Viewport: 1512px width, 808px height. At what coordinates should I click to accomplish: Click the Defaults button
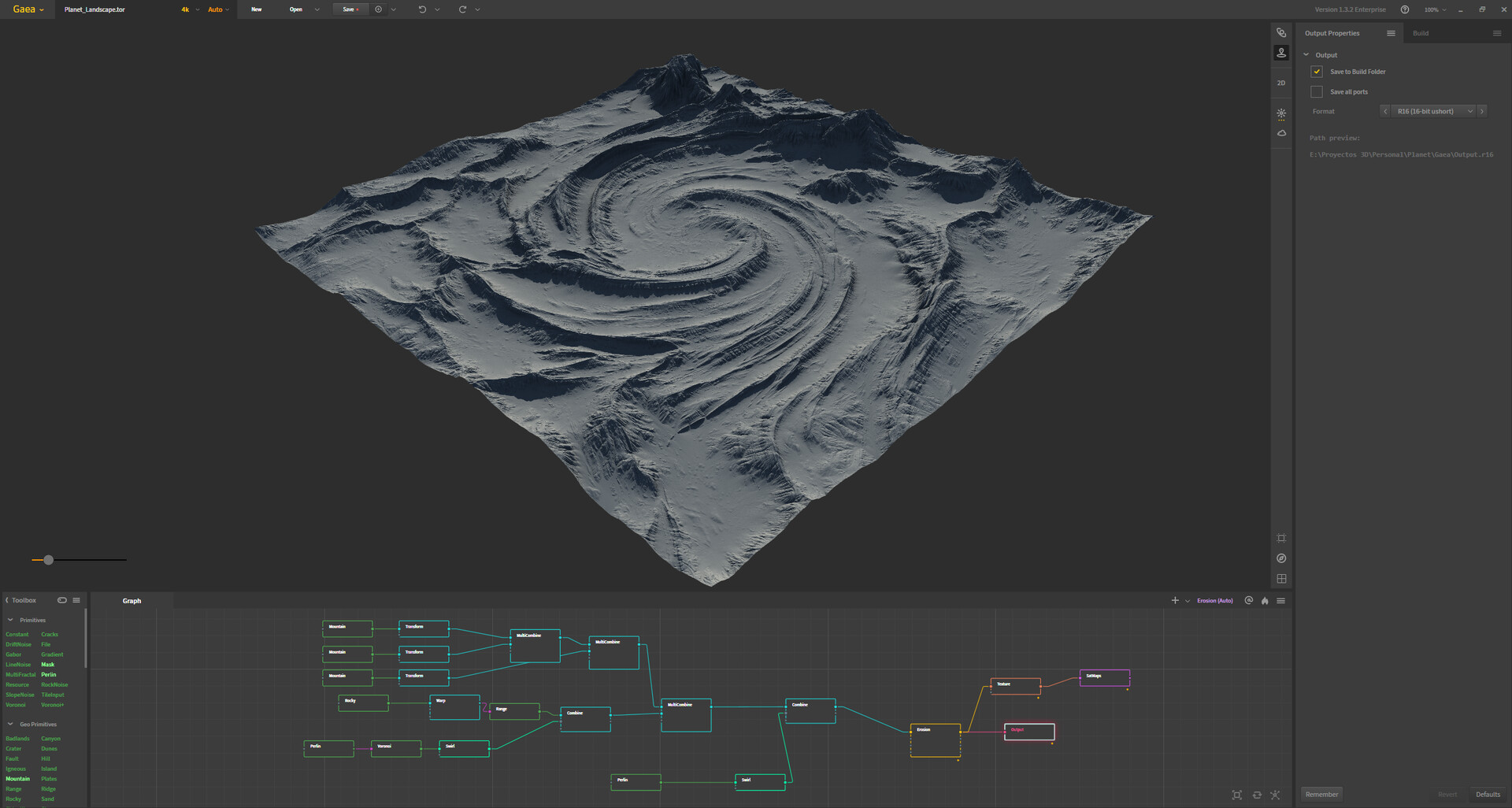[1488, 795]
